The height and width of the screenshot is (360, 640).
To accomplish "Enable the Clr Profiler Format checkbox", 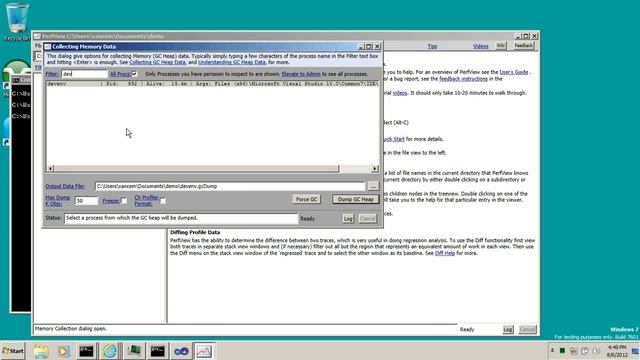I will coord(162,201).
